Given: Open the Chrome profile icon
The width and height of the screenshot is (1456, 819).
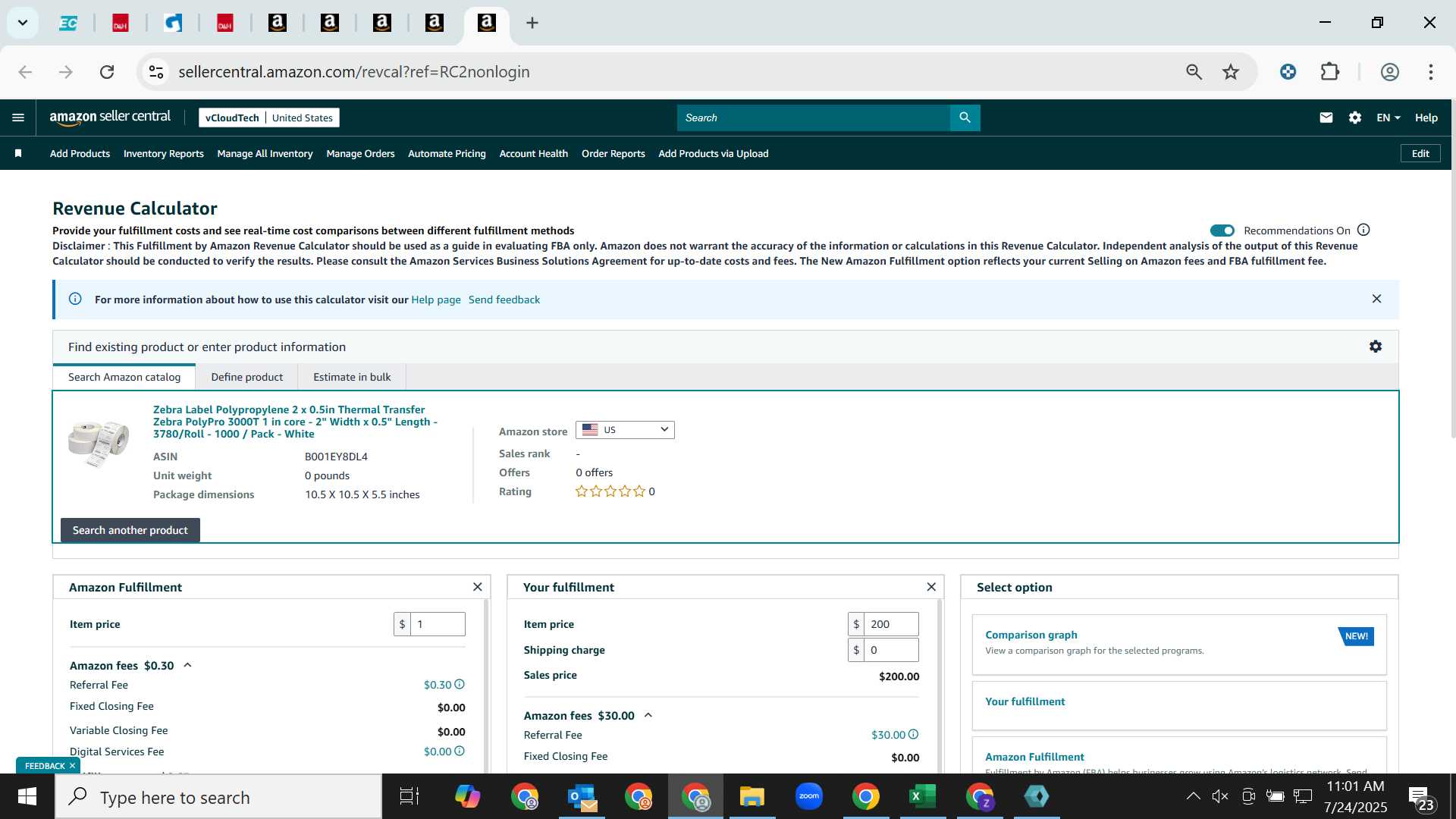Looking at the screenshot, I should pyautogui.click(x=1389, y=72).
